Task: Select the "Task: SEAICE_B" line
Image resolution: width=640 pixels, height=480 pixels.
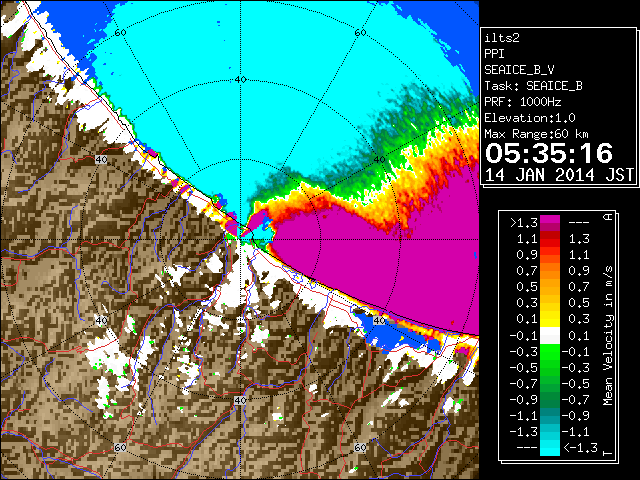Action: point(533,86)
